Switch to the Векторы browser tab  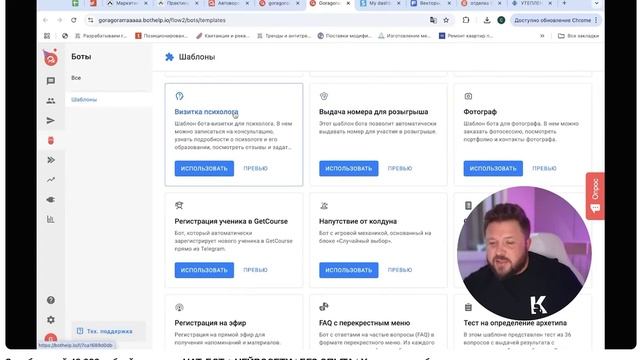pos(430,3)
